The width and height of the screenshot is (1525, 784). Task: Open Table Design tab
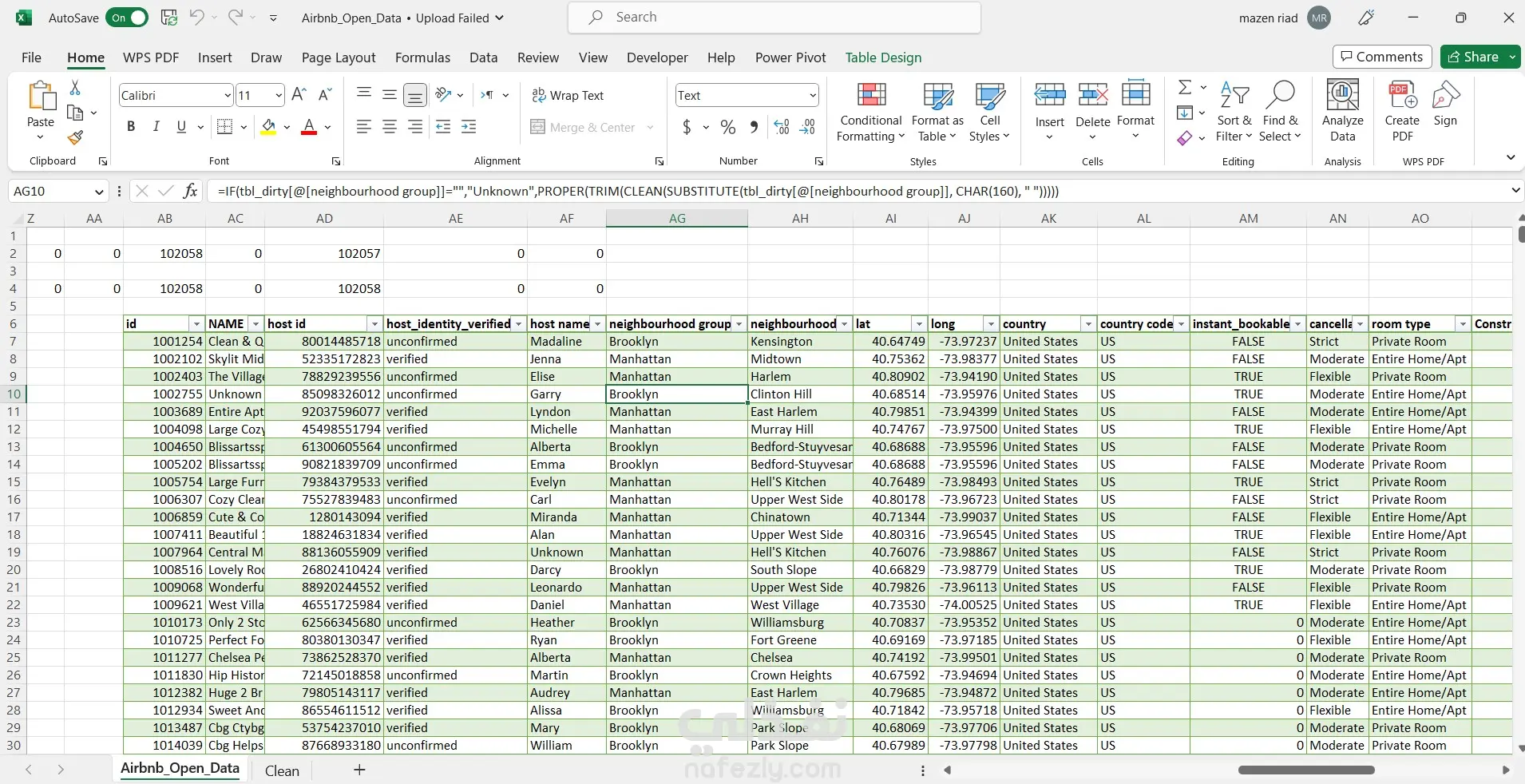883,57
